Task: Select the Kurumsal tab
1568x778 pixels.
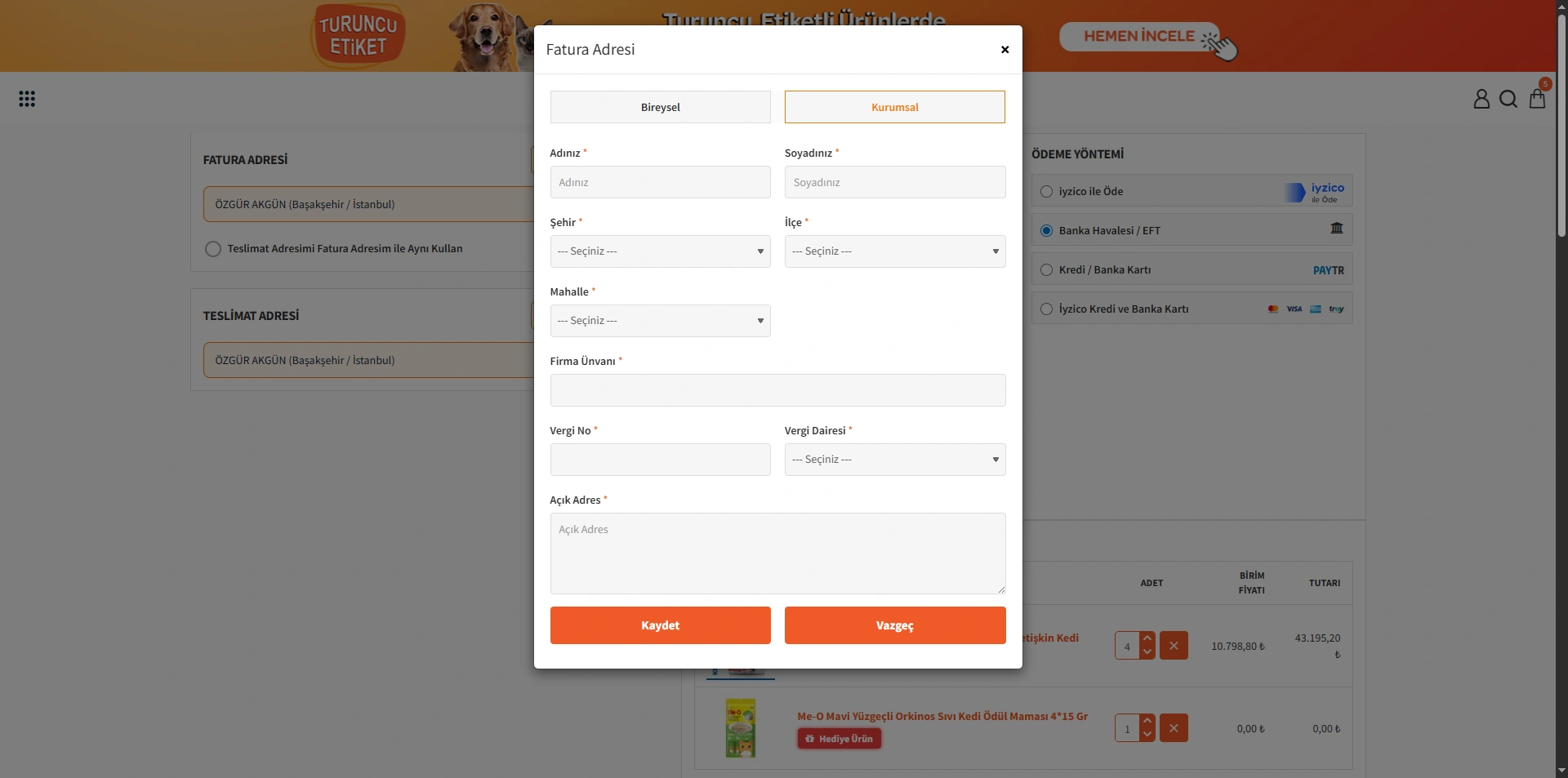Action: [894, 107]
